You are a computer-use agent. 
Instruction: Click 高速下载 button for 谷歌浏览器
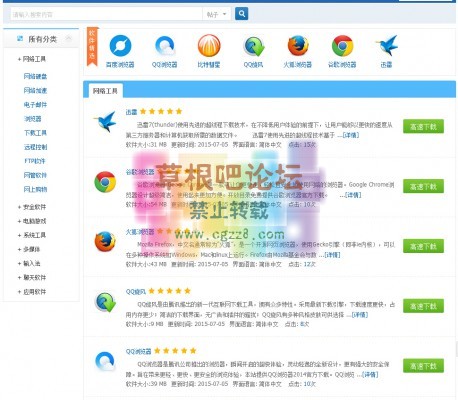423,186
